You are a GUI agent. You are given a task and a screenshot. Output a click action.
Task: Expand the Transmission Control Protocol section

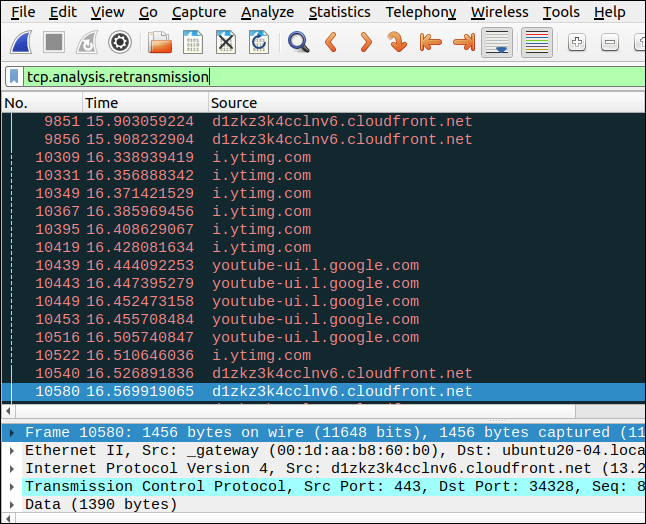click(x=11, y=486)
